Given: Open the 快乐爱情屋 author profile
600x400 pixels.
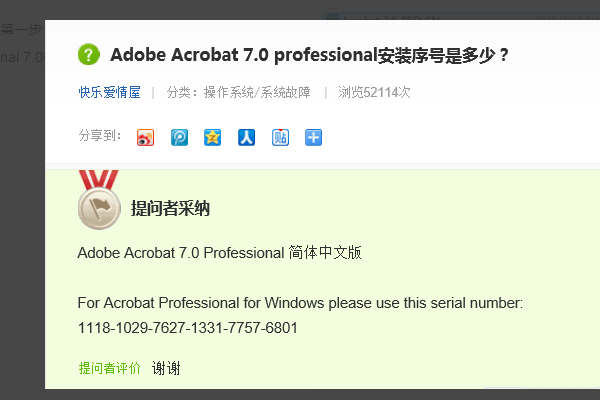Looking at the screenshot, I should coord(110,93).
